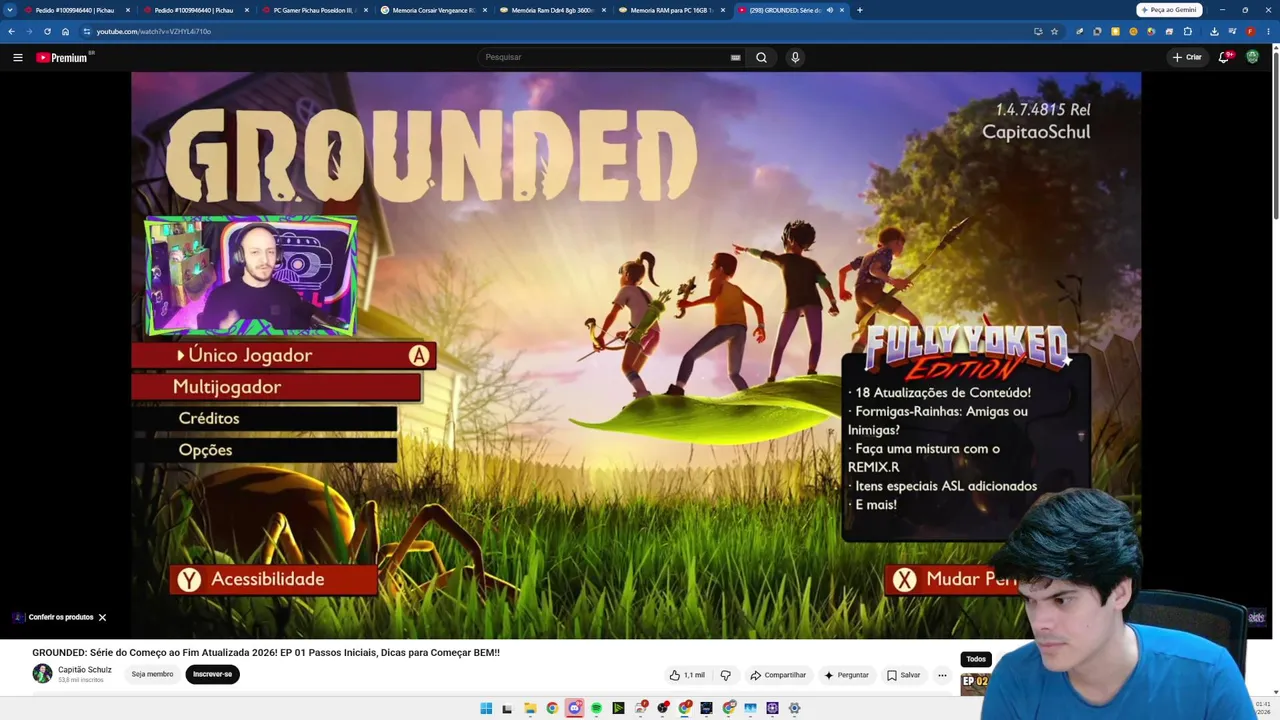Click the browser address bar URL
Image resolution: width=1280 pixels, height=720 pixels.
tap(154, 31)
